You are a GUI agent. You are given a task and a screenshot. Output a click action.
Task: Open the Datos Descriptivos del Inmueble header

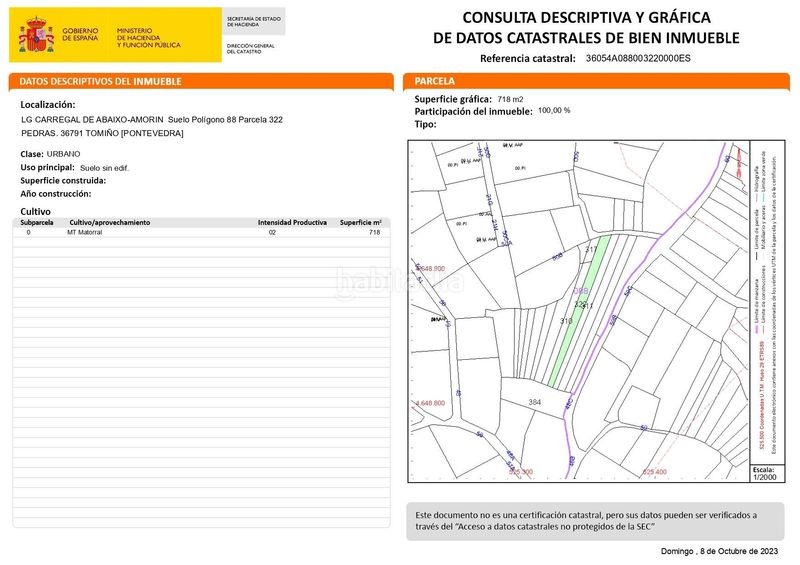click(x=201, y=81)
